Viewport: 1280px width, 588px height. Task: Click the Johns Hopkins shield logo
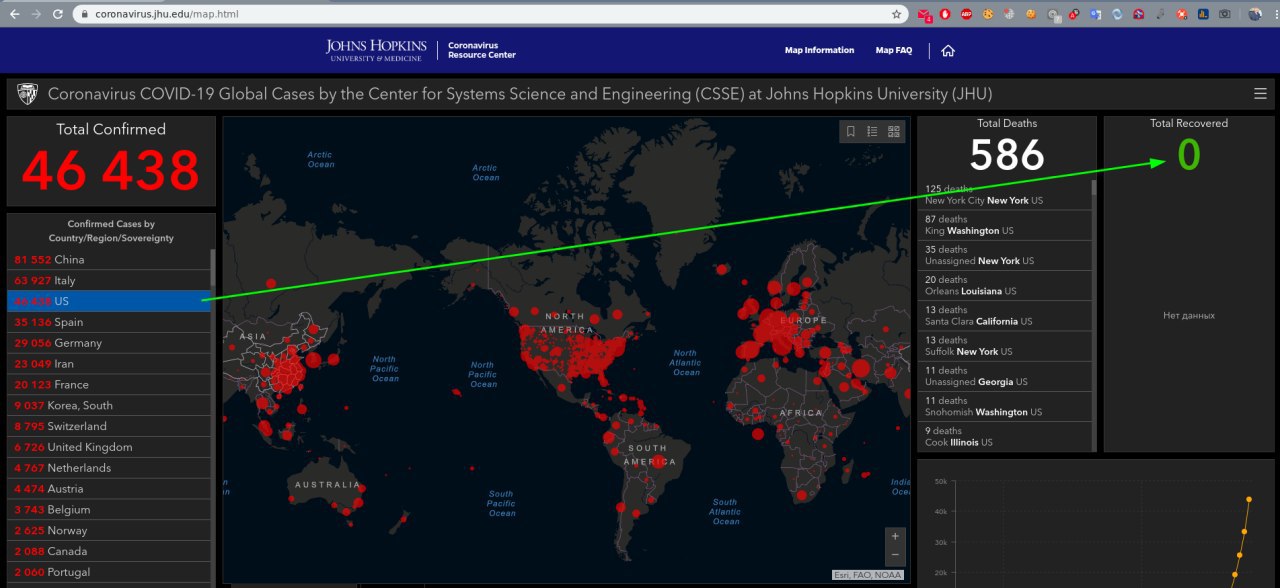(x=28, y=94)
